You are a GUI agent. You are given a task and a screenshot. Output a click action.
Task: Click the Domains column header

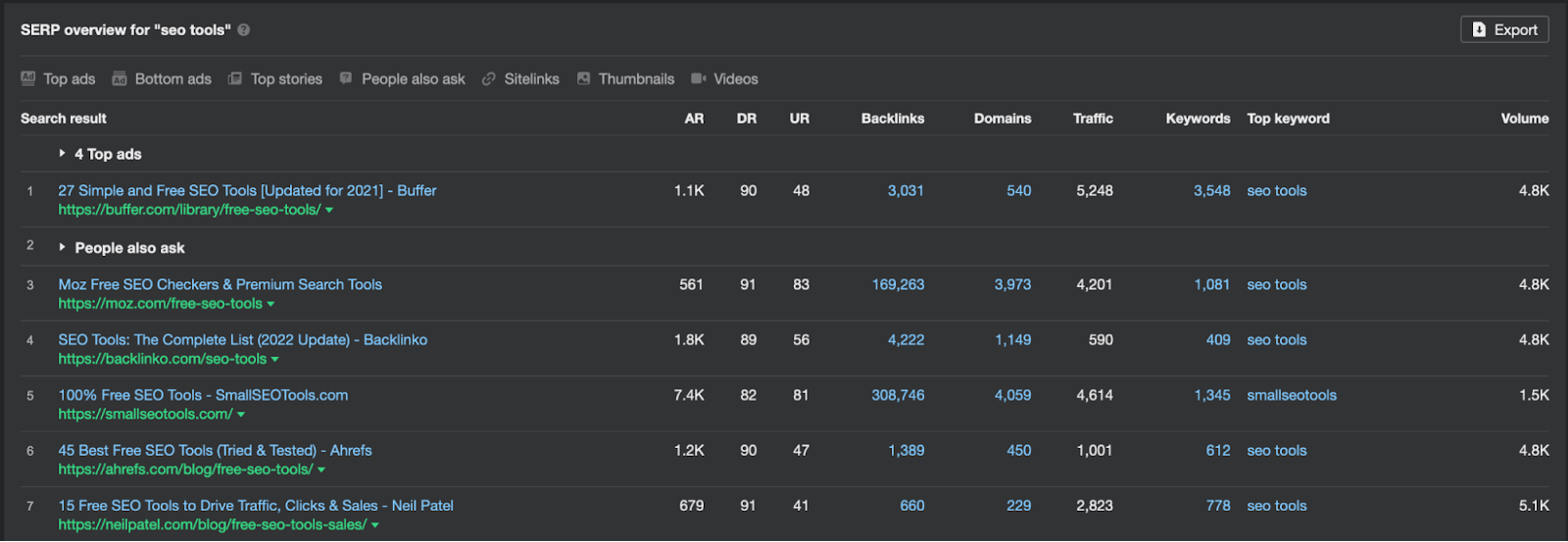pos(1003,119)
